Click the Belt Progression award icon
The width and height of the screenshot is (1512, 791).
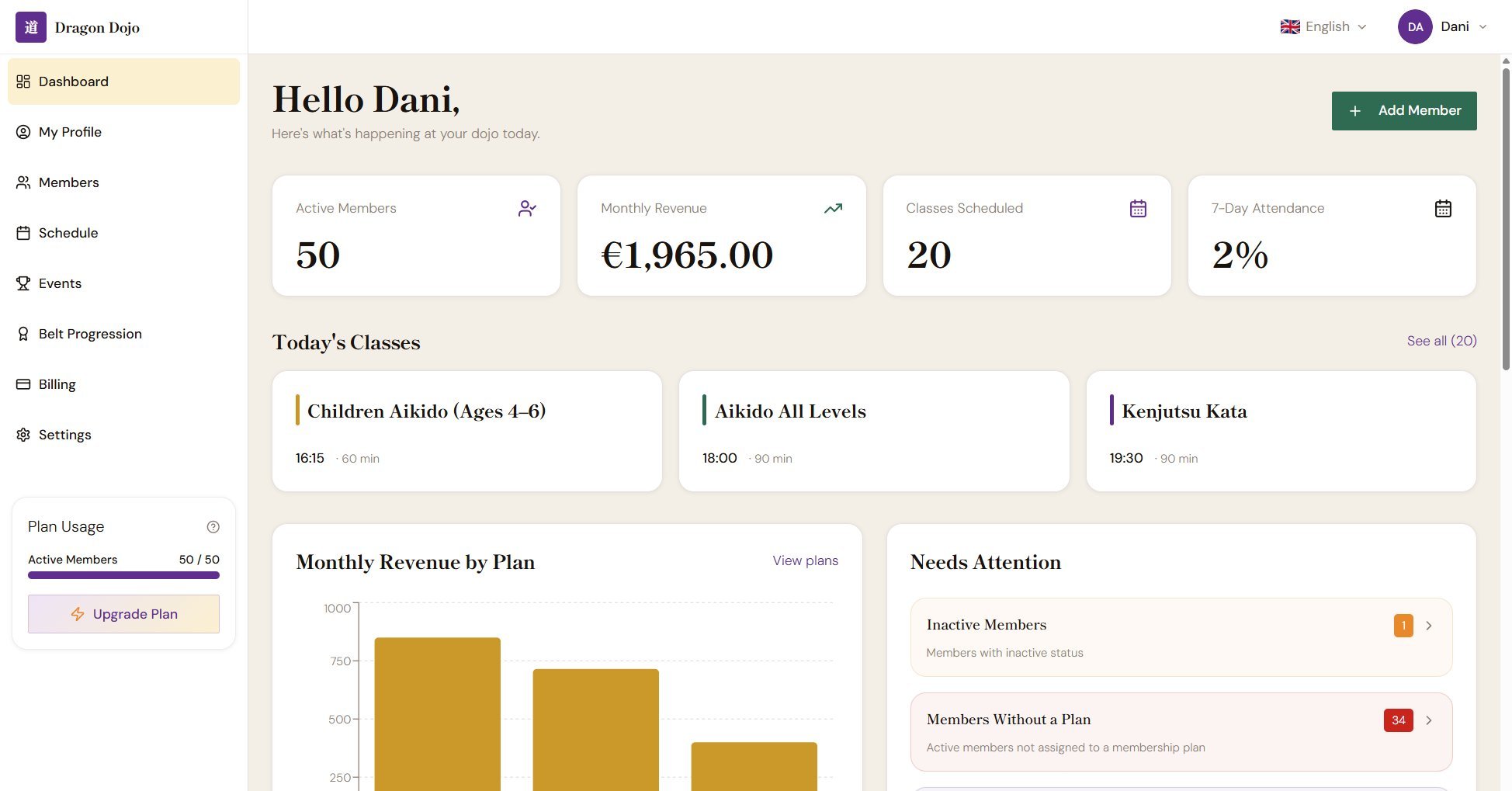pyautogui.click(x=23, y=334)
